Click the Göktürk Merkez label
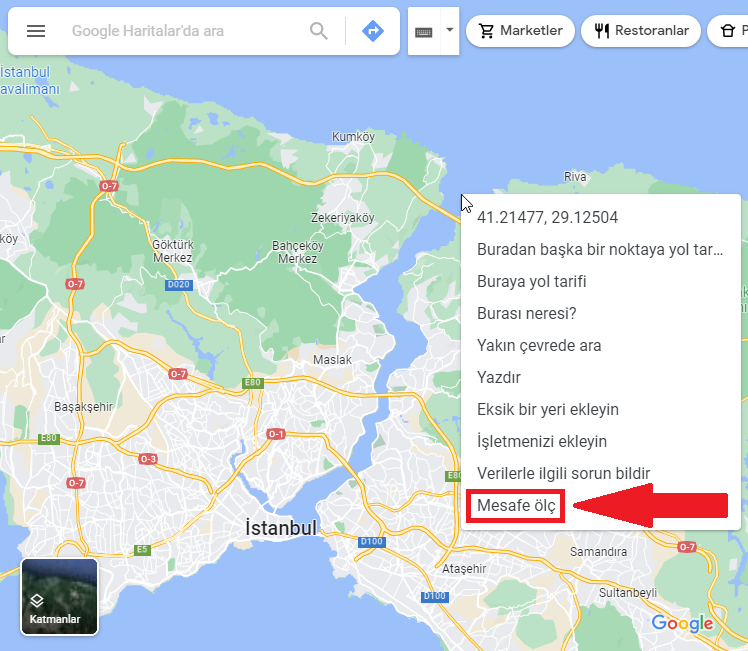The width and height of the screenshot is (748, 651). point(173,251)
